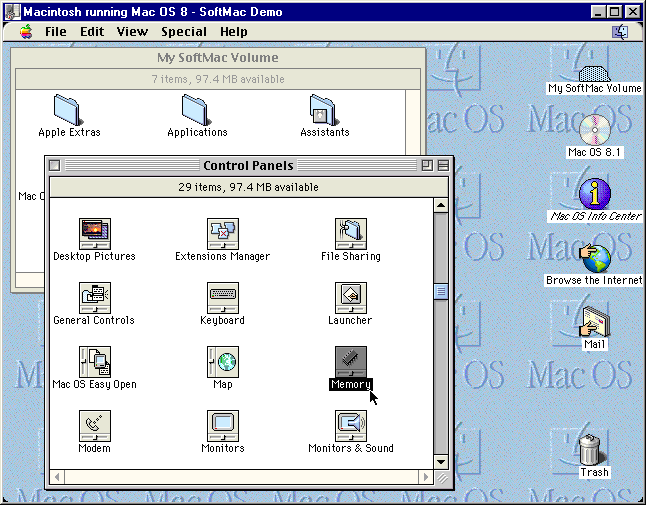Click the Control Panels resize grip corner
The width and height of the screenshot is (646, 505).
click(442, 478)
